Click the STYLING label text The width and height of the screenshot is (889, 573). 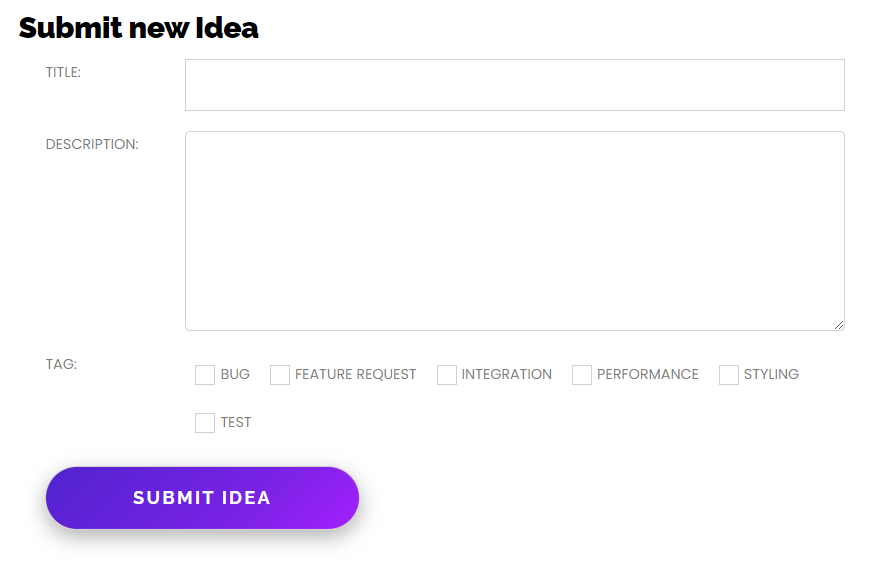click(771, 374)
